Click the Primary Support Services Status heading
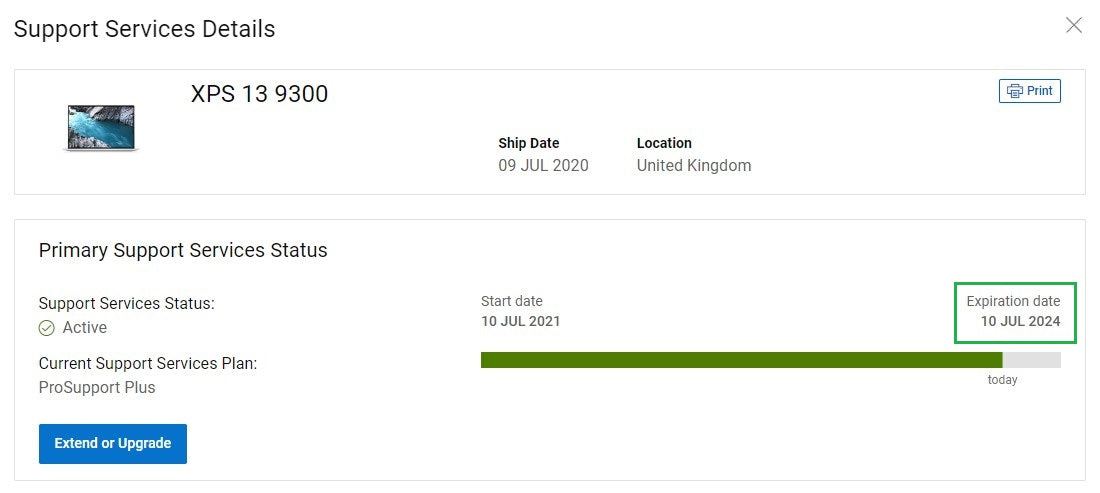Screen dimensions: 1100x493 click(183, 250)
